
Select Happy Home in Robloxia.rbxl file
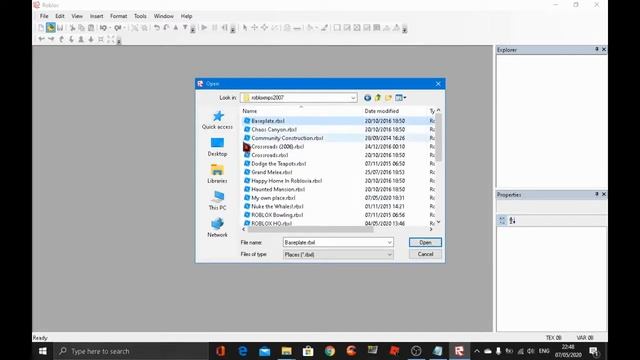[287, 181]
